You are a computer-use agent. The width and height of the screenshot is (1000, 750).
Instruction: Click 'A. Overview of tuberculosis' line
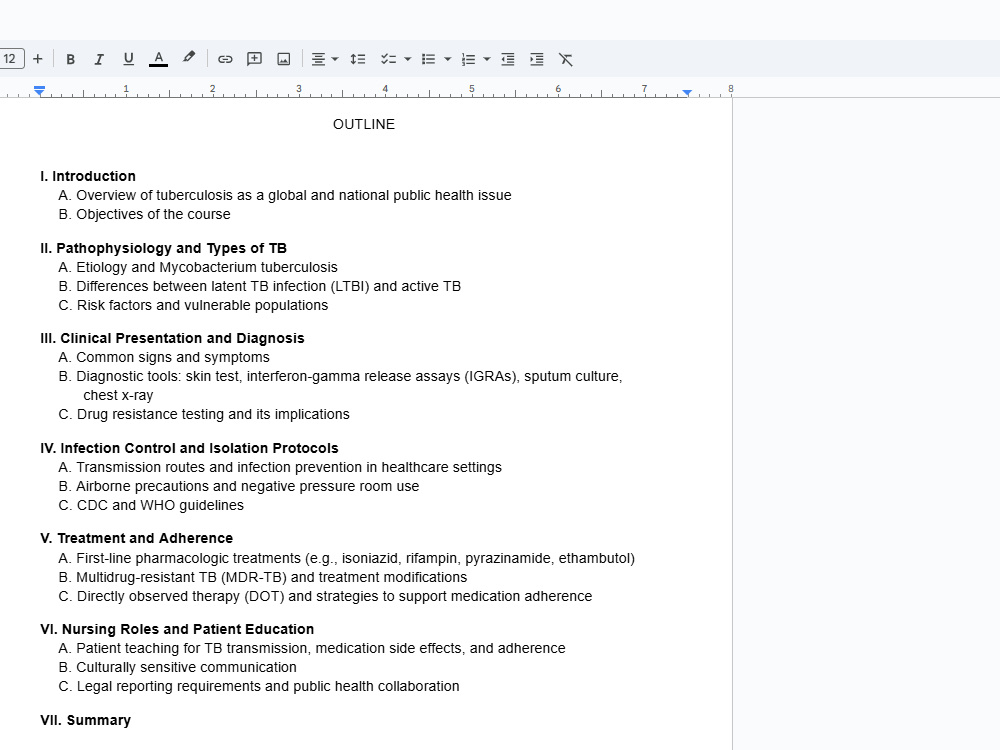(x=284, y=195)
